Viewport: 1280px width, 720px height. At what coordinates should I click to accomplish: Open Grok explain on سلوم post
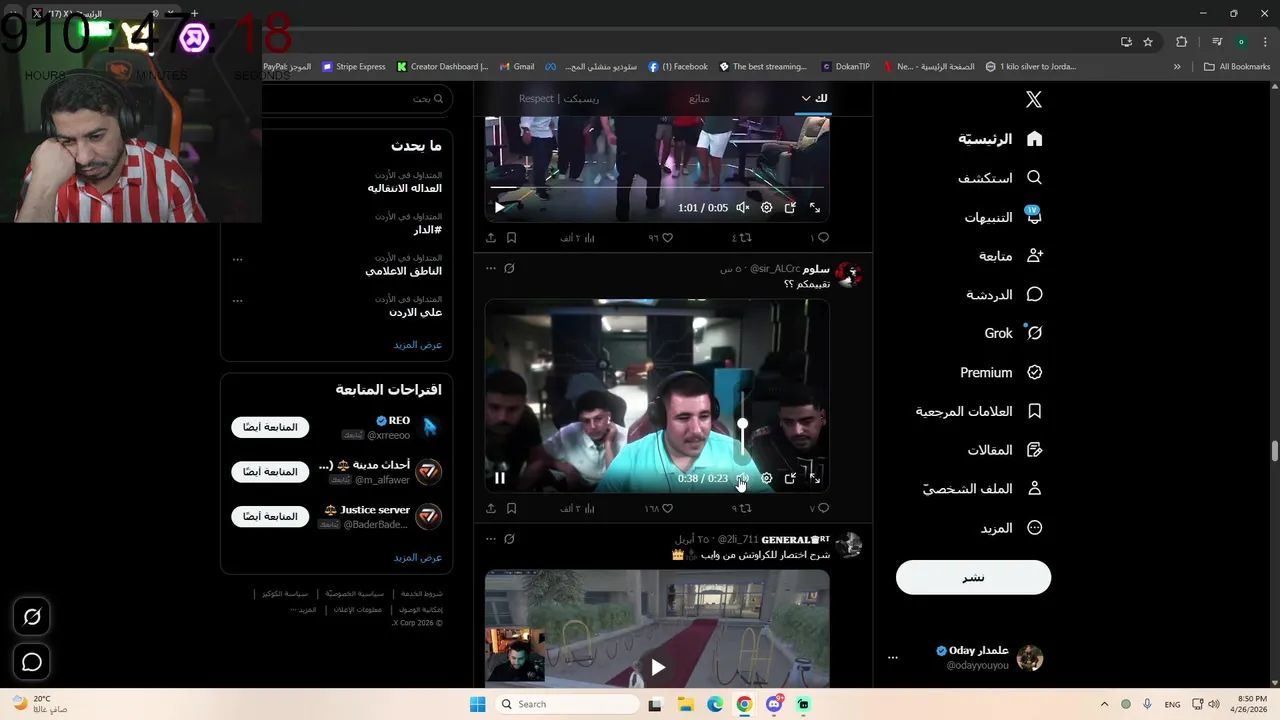coord(509,268)
